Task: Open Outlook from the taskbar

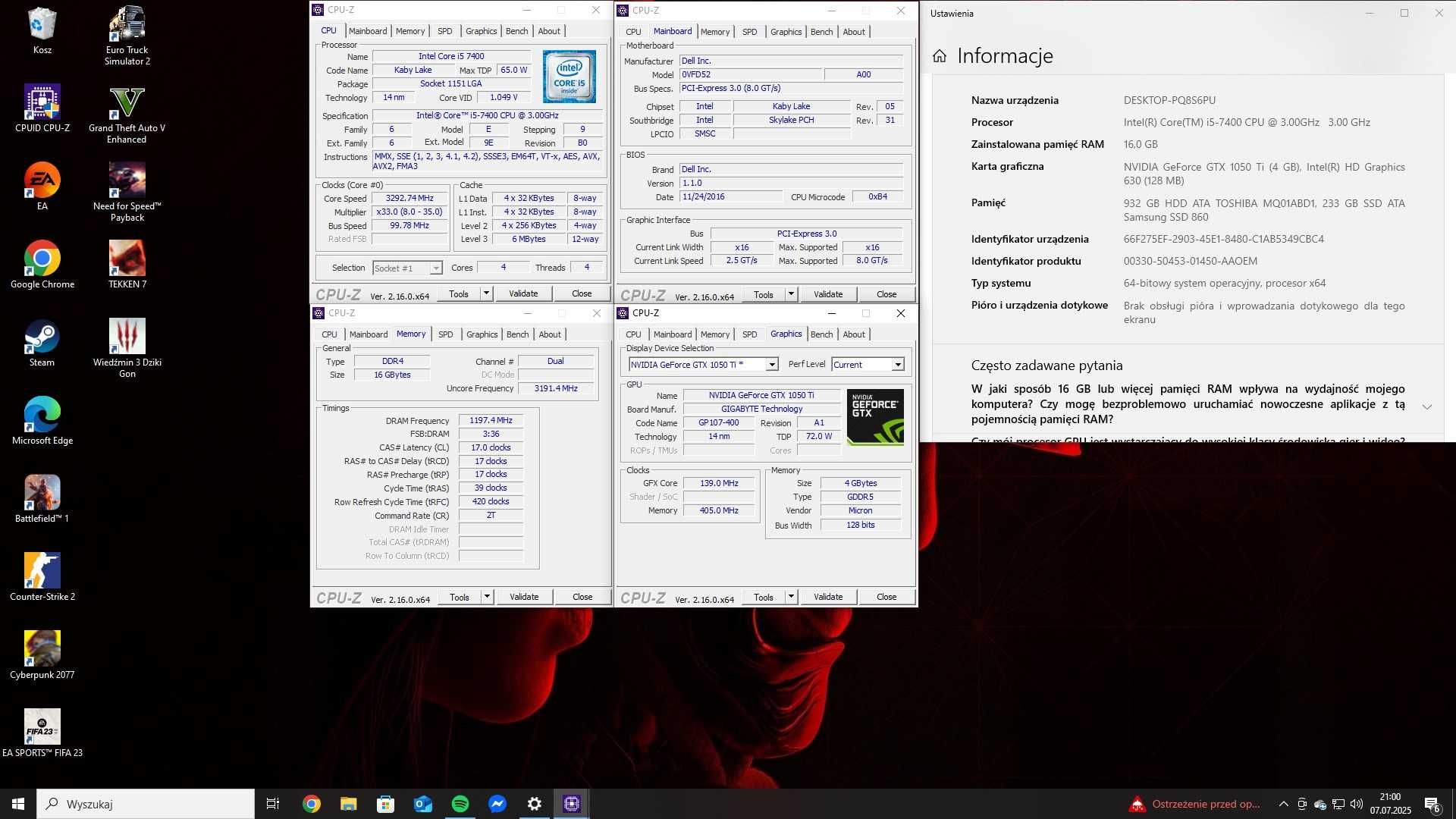Action: [422, 804]
